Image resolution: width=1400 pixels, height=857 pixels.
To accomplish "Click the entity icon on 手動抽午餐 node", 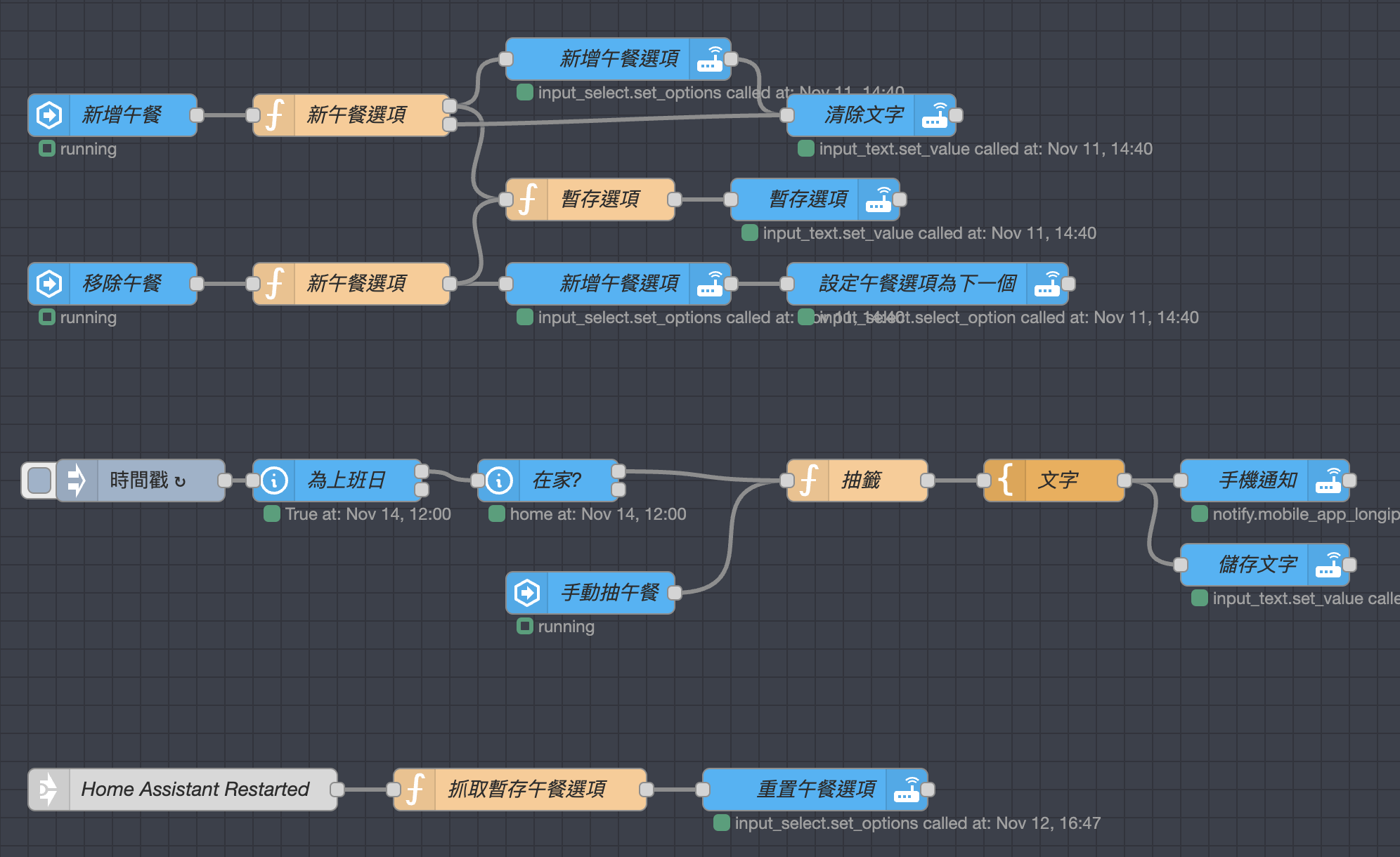I will click(527, 593).
